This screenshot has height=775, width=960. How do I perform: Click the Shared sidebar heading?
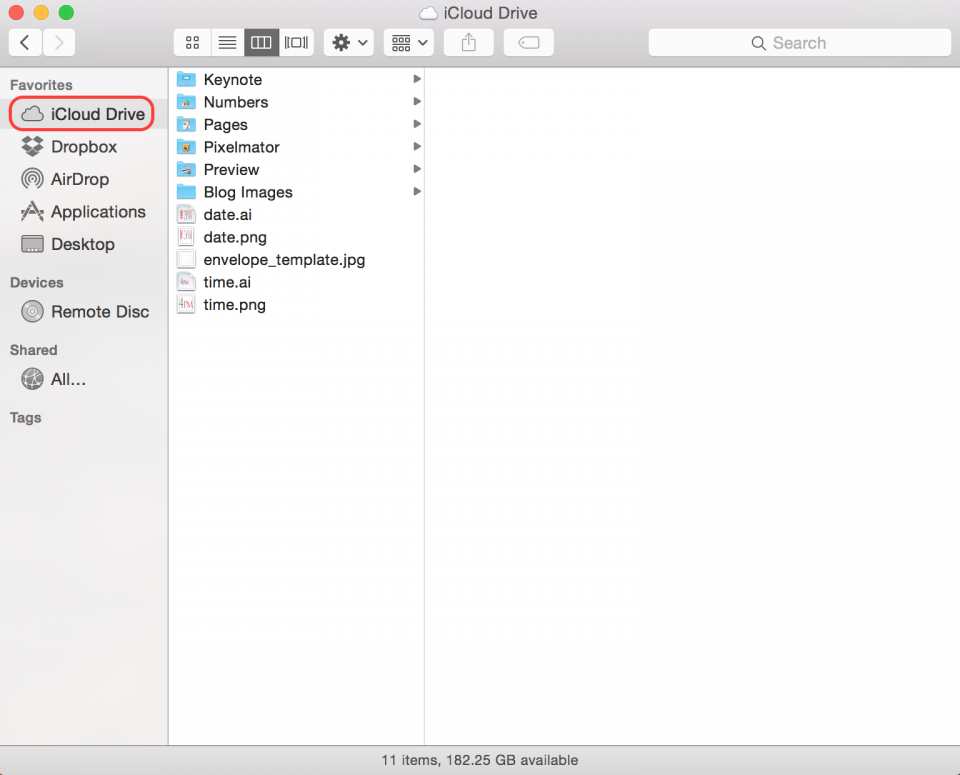(x=34, y=350)
